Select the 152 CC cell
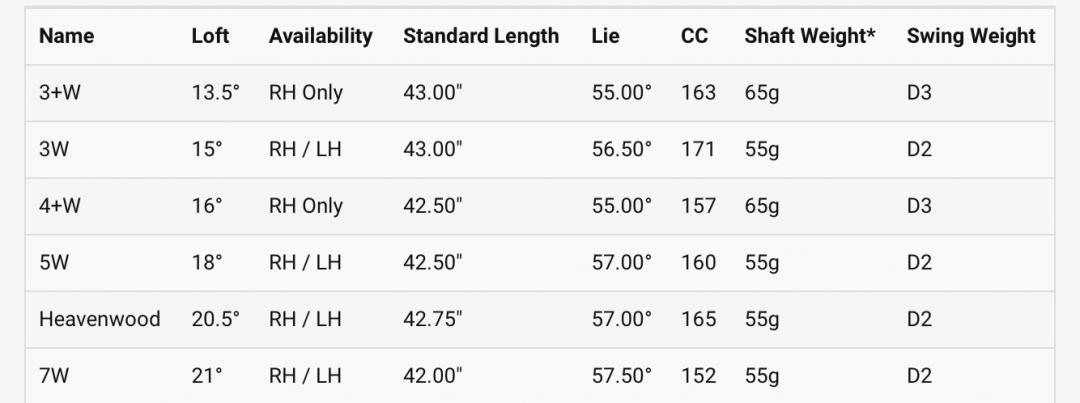 coord(698,376)
